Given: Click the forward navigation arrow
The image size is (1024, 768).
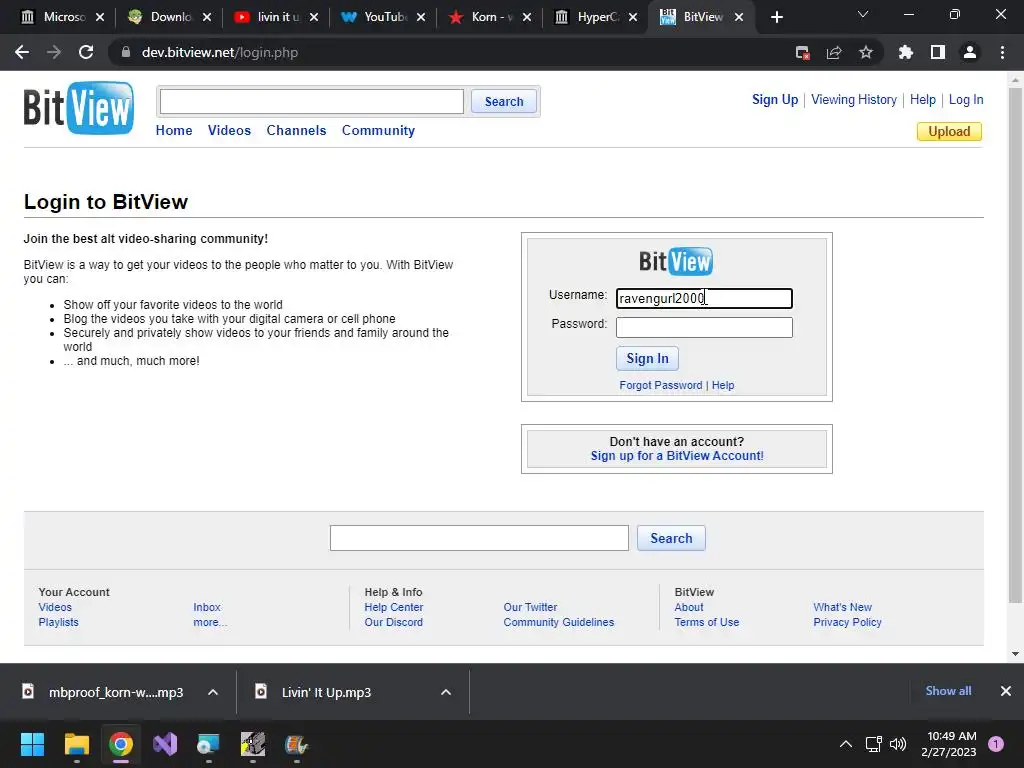Looking at the screenshot, I should (54, 52).
